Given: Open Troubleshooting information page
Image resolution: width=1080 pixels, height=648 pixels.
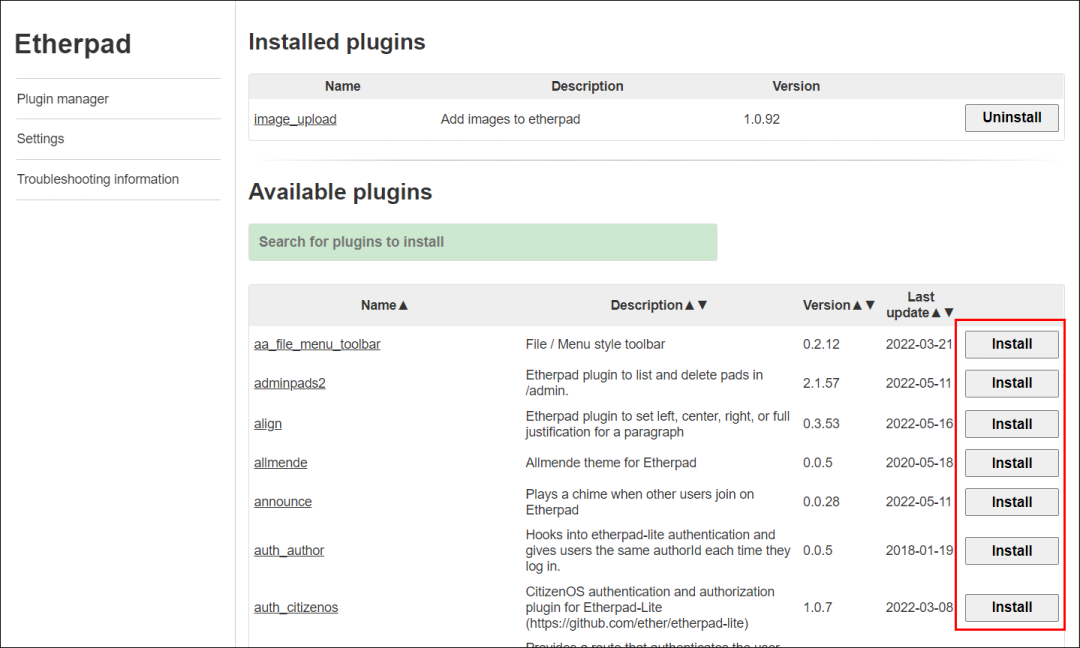Looking at the screenshot, I should (x=98, y=179).
